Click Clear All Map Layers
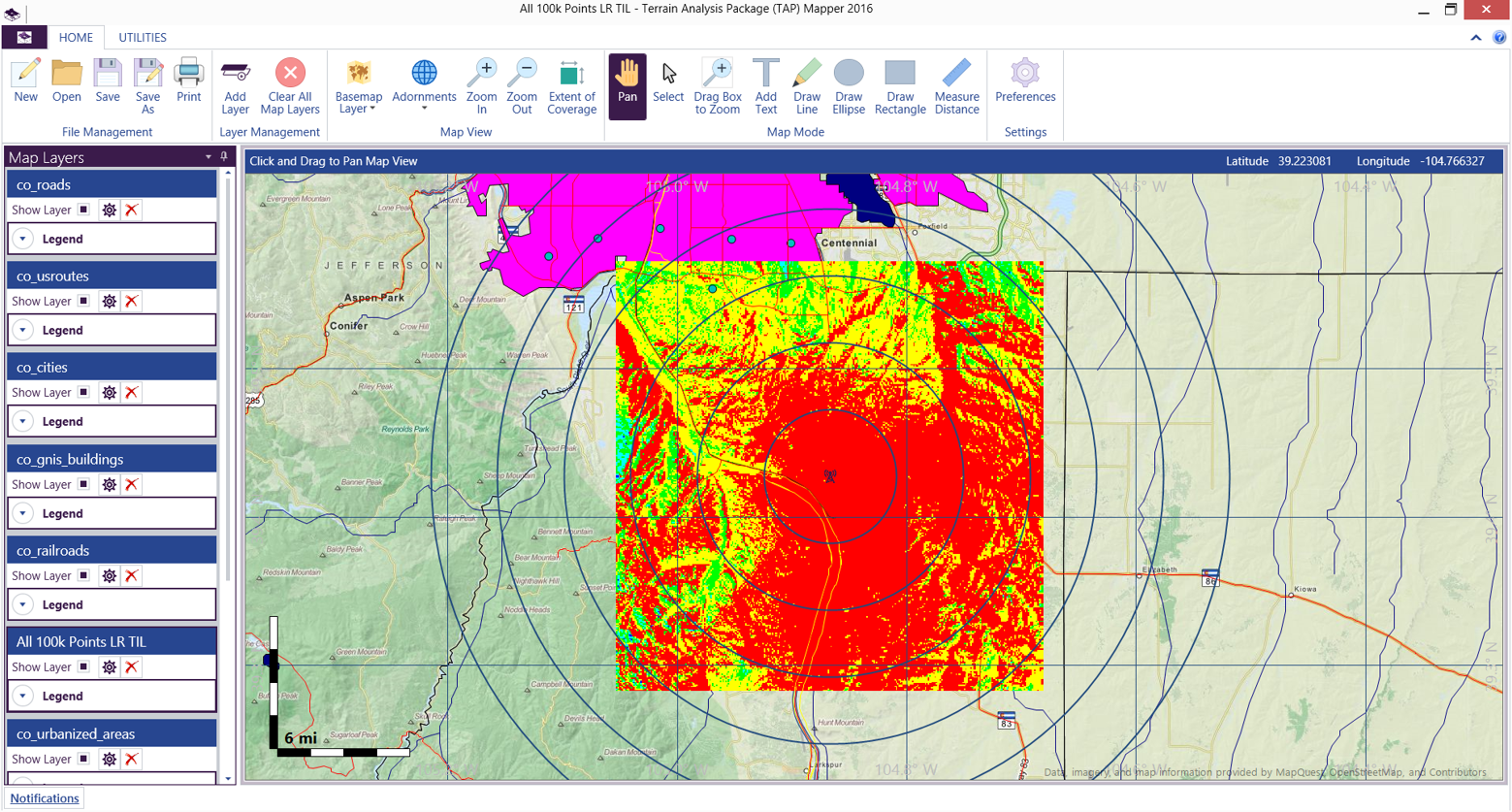 [x=289, y=85]
